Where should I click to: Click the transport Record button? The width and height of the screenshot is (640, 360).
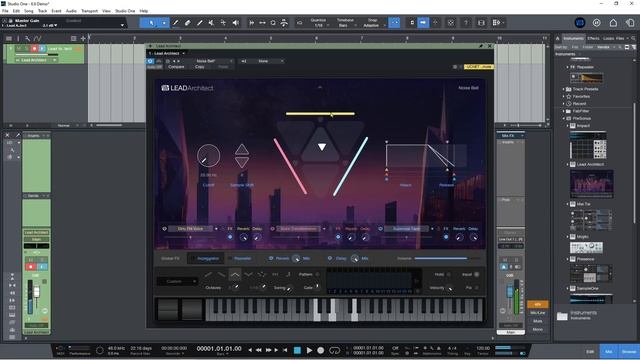coord(321,350)
